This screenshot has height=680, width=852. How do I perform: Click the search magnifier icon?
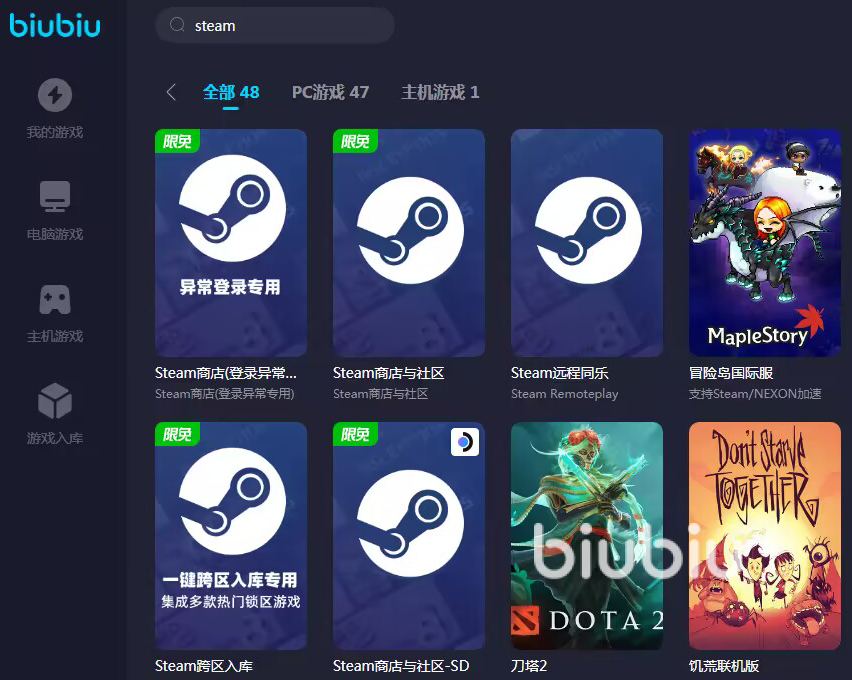click(x=177, y=25)
